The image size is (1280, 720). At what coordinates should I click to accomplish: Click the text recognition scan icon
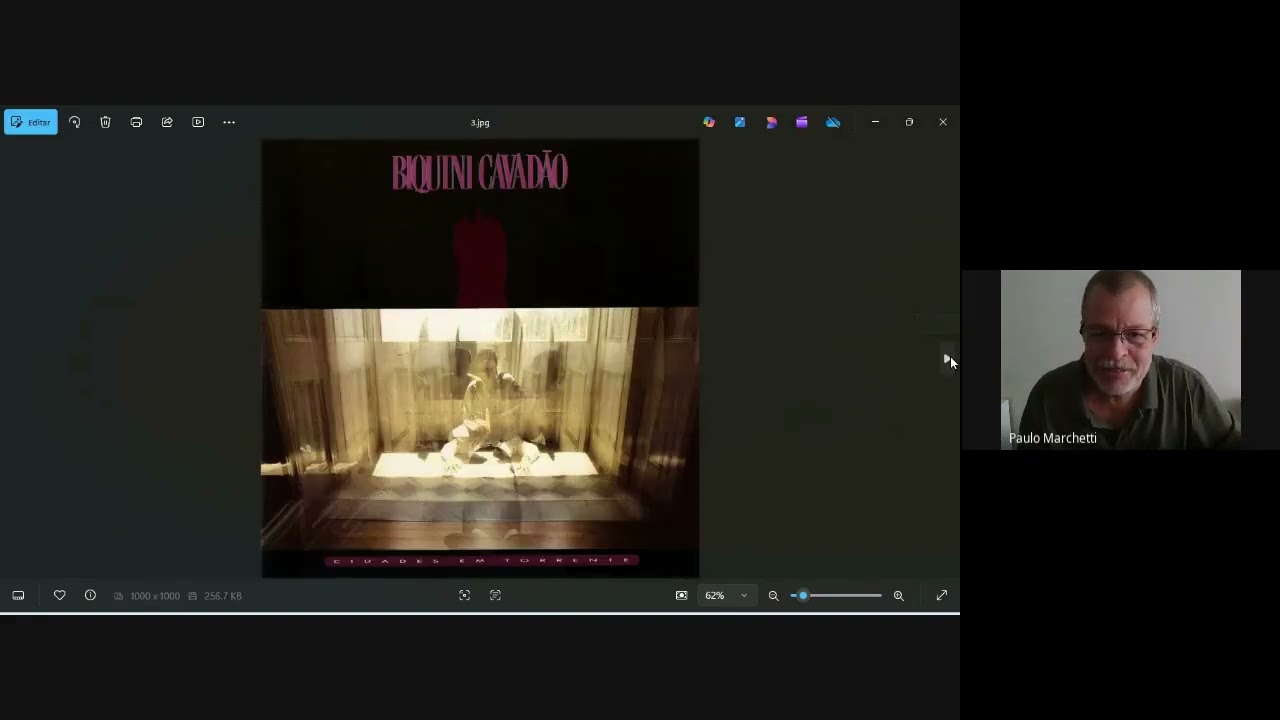click(x=495, y=595)
